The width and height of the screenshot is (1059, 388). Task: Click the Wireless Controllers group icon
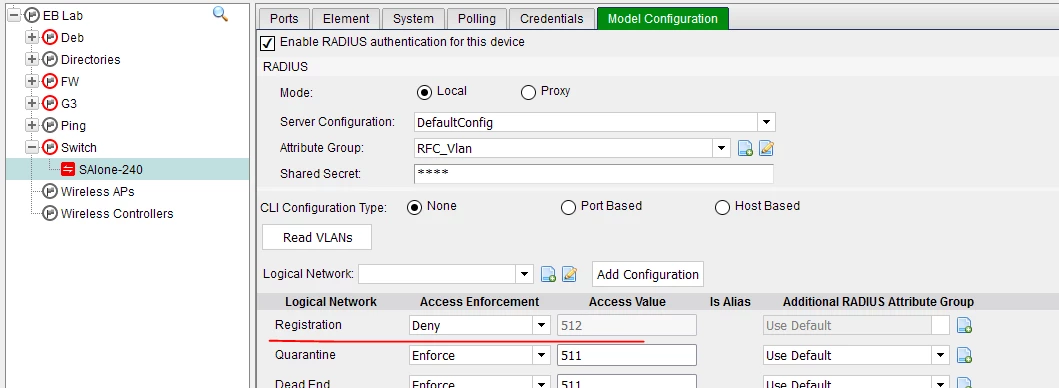(50, 214)
